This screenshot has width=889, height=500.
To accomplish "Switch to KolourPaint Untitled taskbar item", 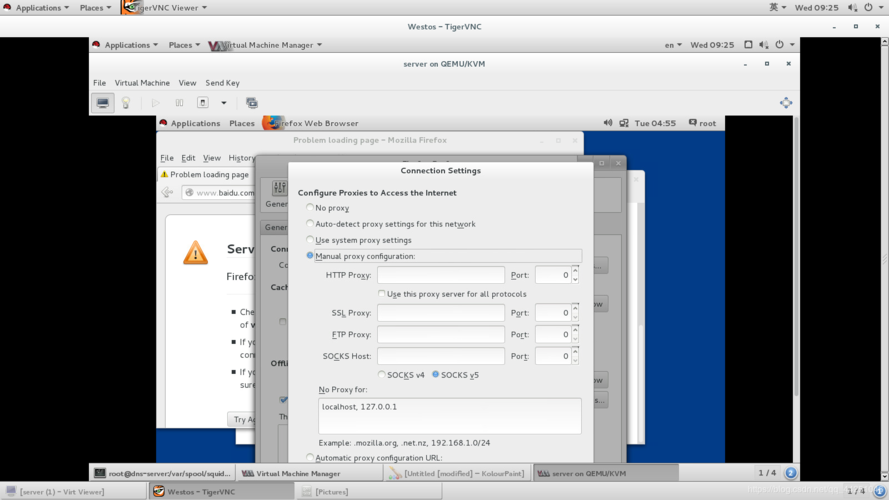I will click(x=458, y=473).
